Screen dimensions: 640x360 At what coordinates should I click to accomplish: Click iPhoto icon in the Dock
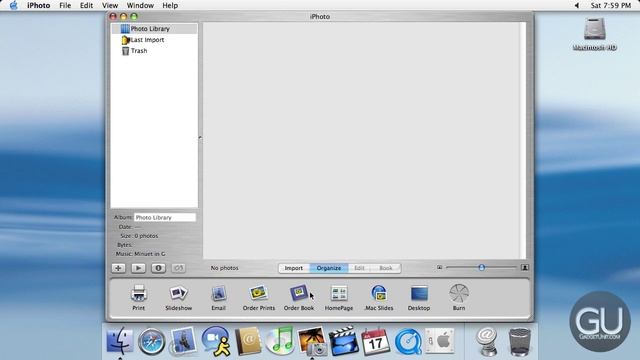coord(312,341)
